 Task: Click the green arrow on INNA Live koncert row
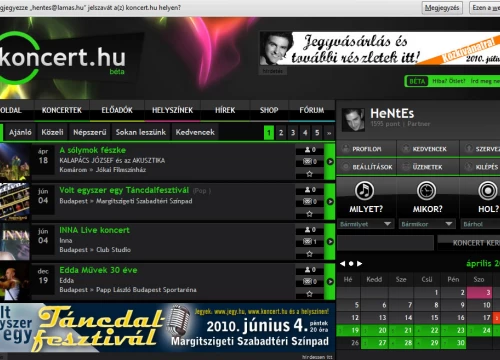coord(330,242)
